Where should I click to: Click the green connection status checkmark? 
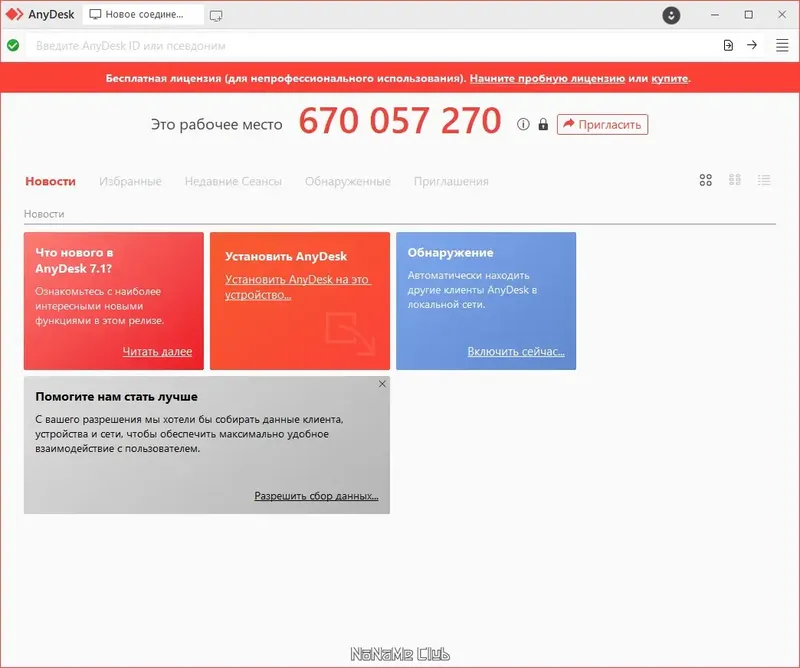(13, 45)
